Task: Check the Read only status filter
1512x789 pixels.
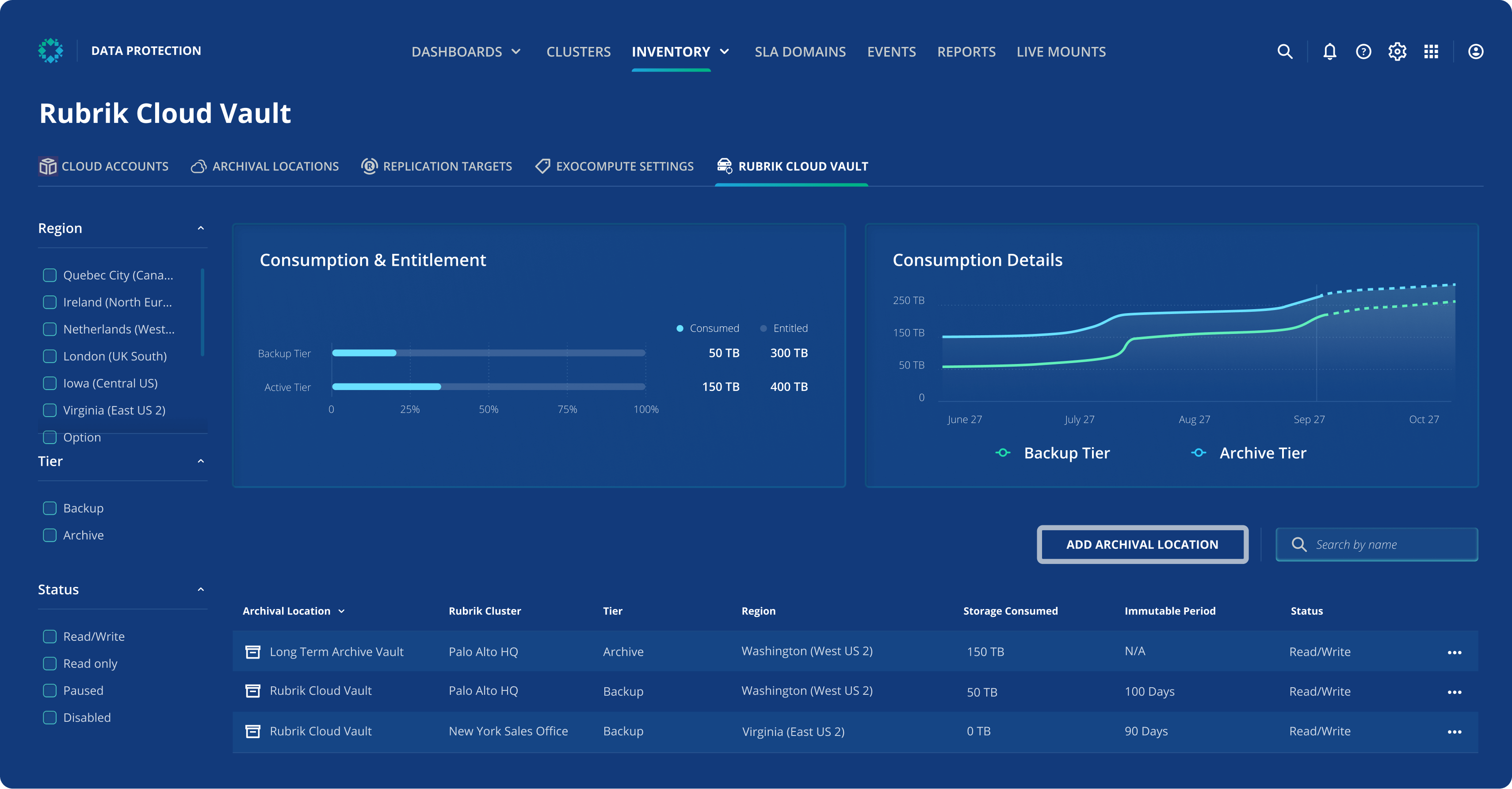Action: (50, 664)
